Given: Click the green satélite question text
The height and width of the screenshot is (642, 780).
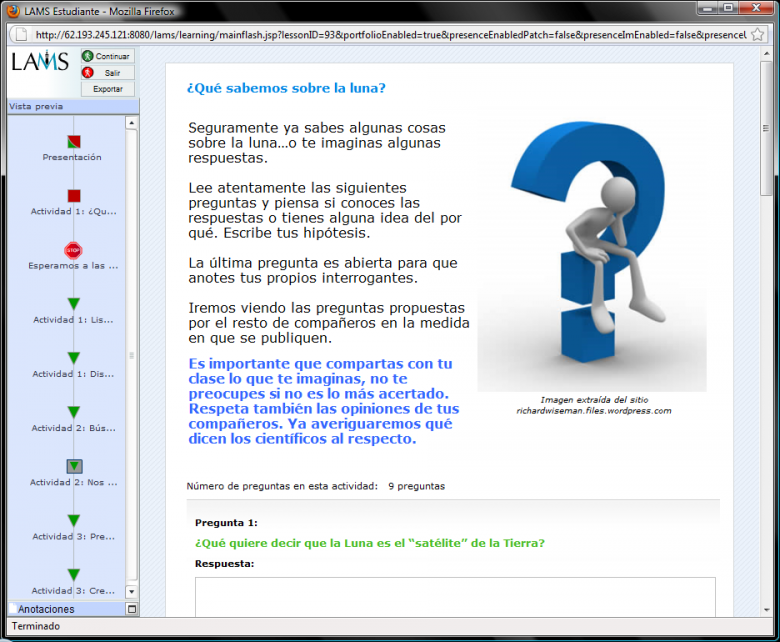Looking at the screenshot, I should tap(370, 543).
